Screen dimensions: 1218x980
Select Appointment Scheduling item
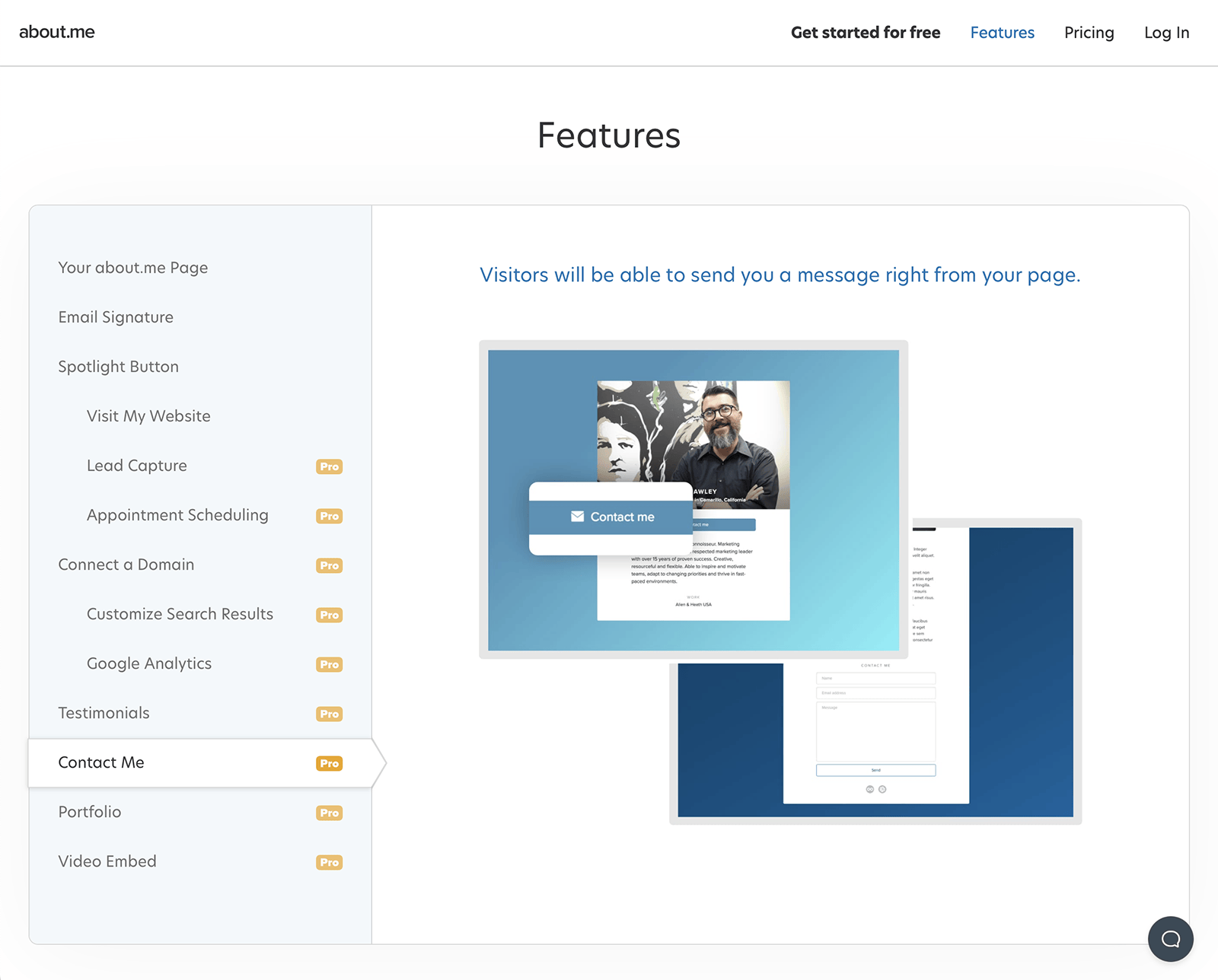[x=177, y=515]
